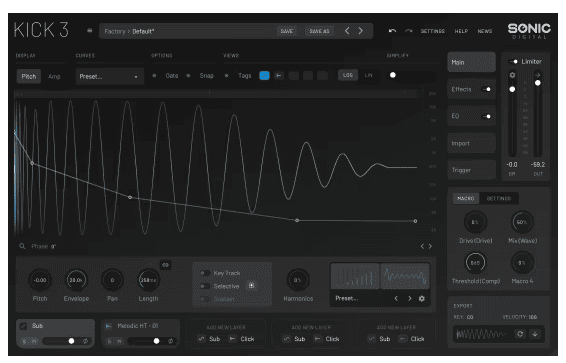
Task: Open harmonics preset gear settings
Action: click(422, 298)
